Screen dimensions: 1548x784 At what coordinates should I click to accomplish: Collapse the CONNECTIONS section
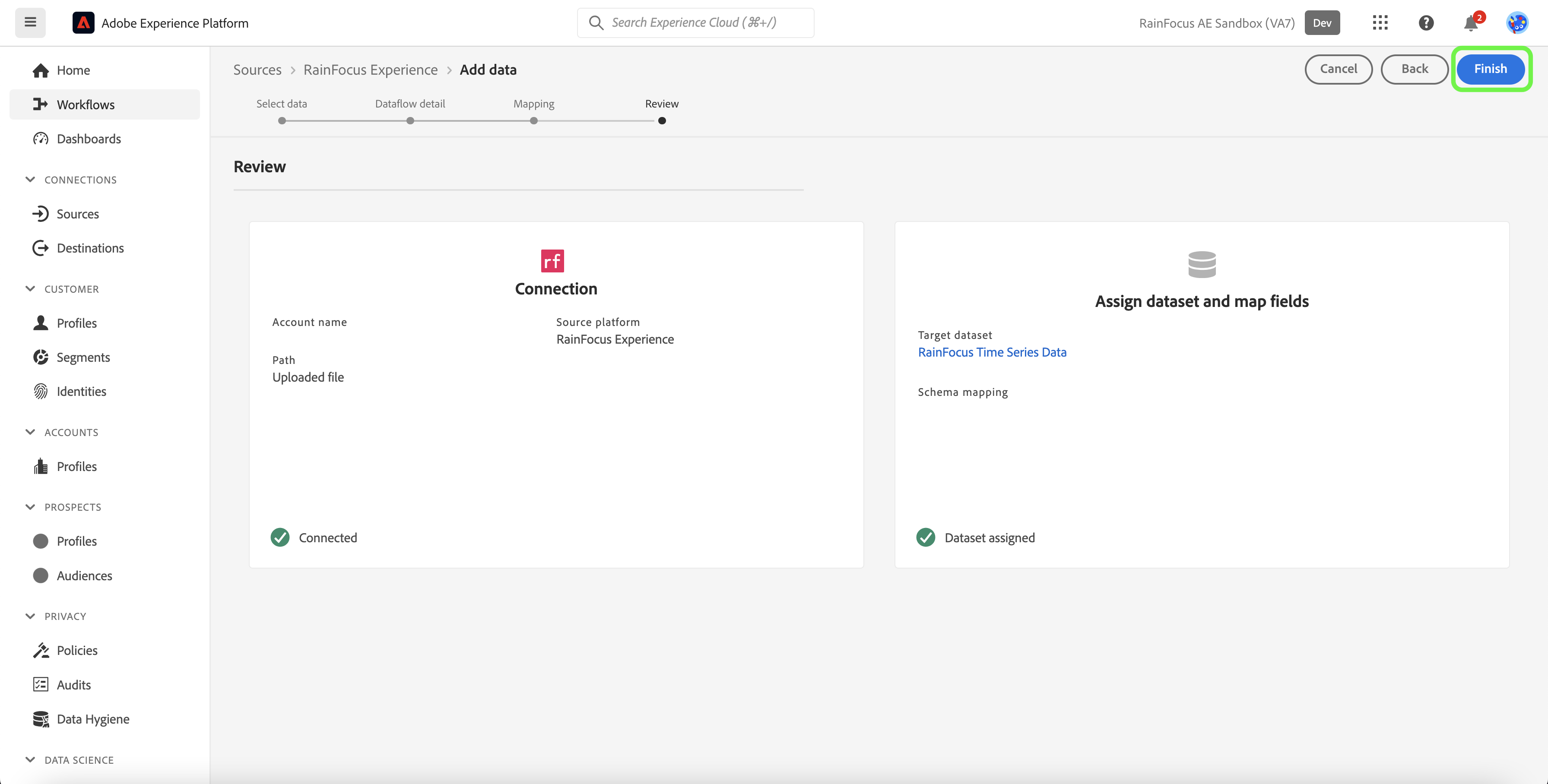[x=30, y=180]
